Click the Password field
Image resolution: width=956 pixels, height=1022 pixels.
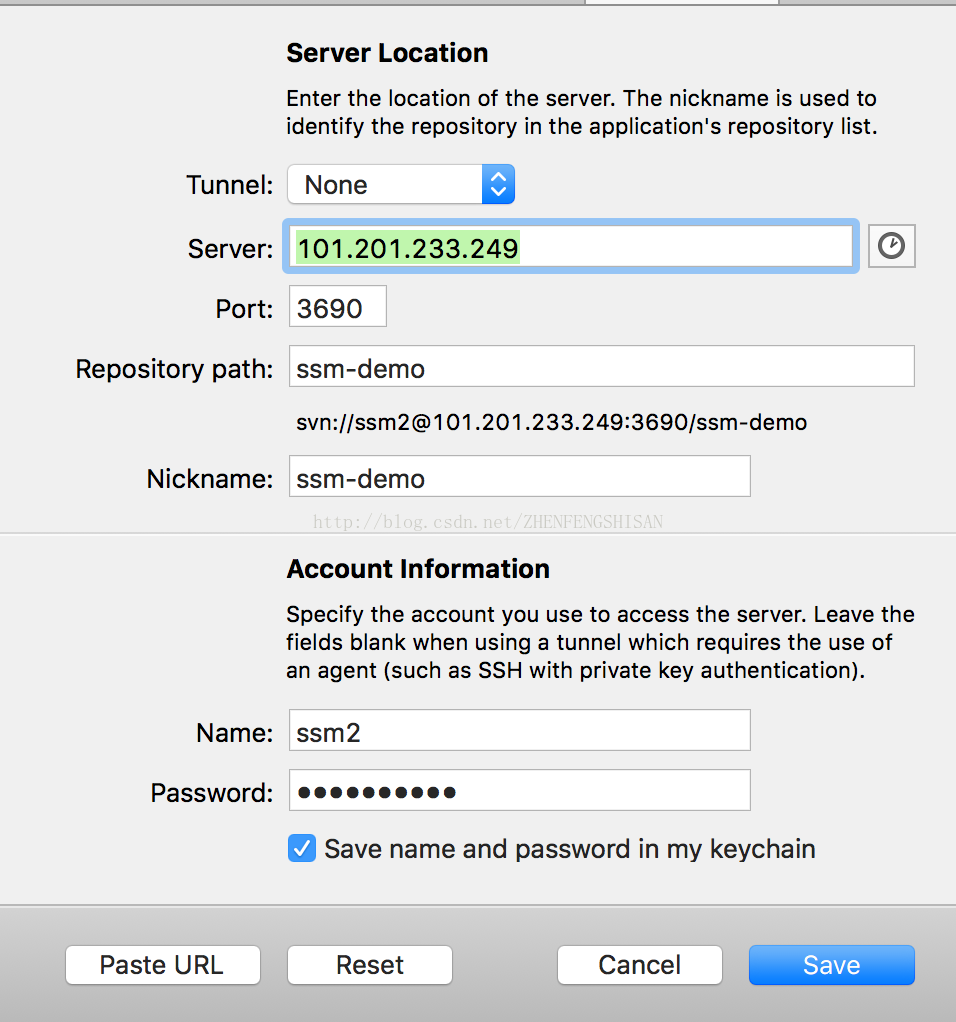(x=519, y=790)
